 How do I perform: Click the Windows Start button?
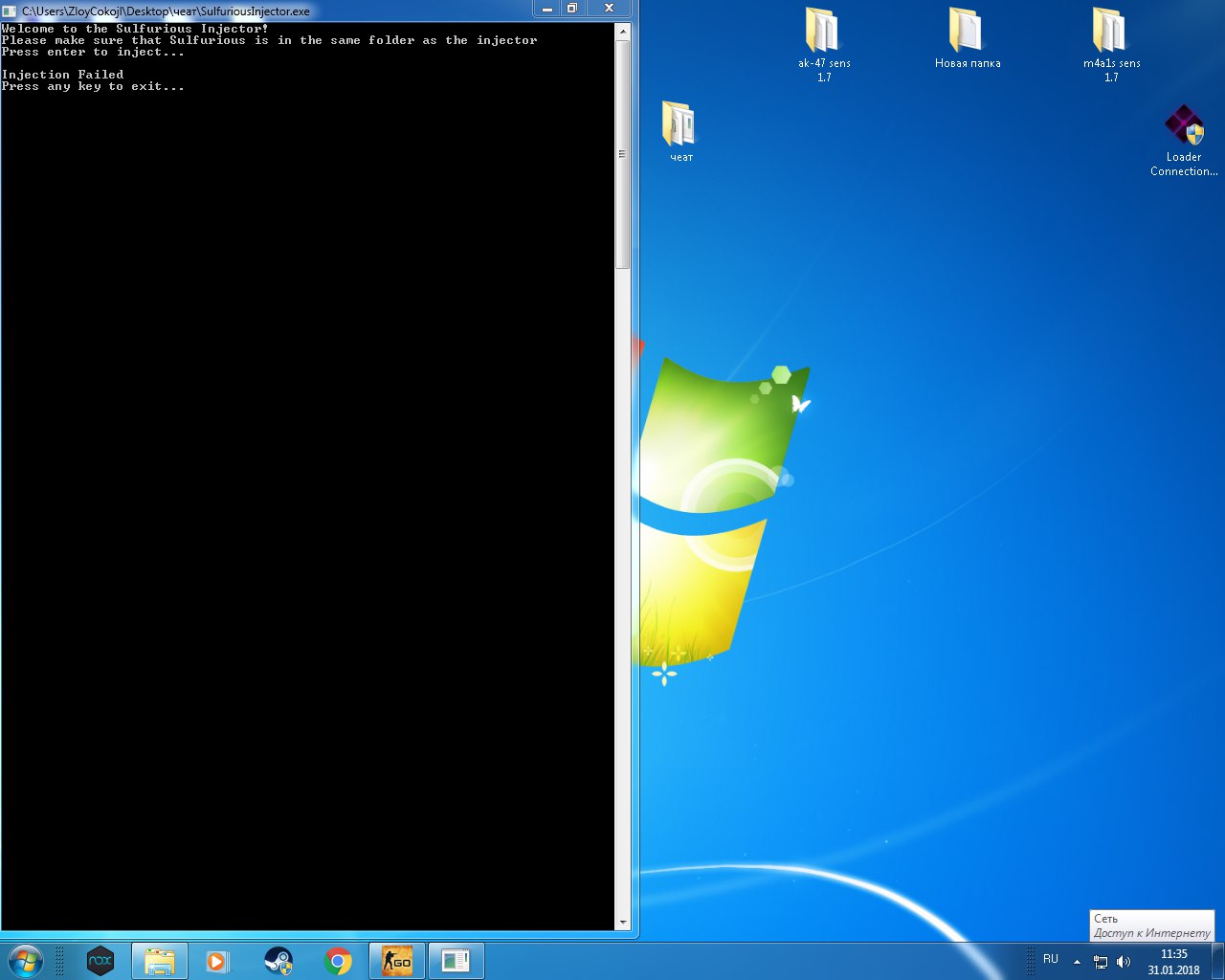(x=26, y=961)
